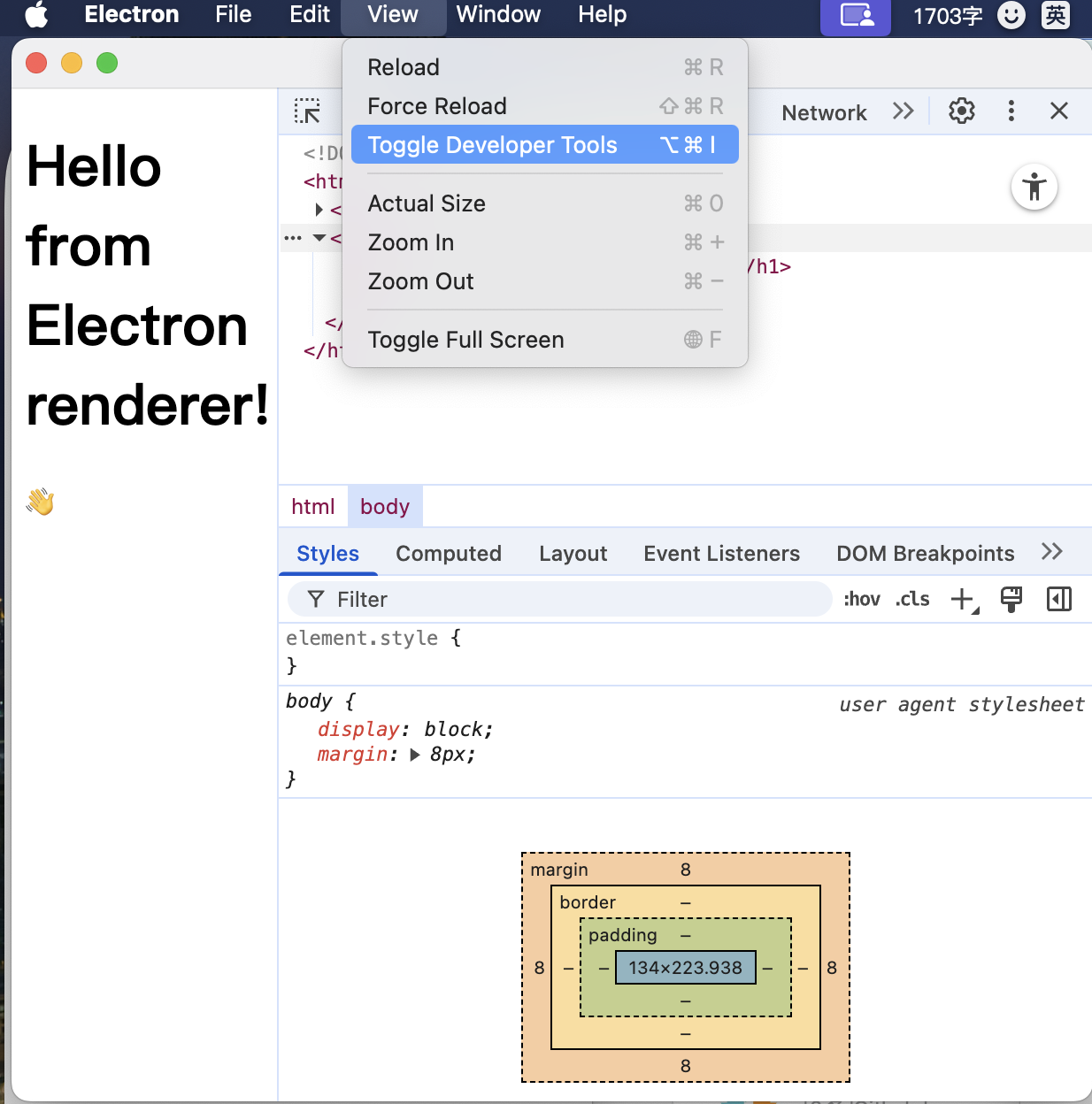This screenshot has width=1092, height=1104.
Task: Click the display property name
Action: [358, 729]
